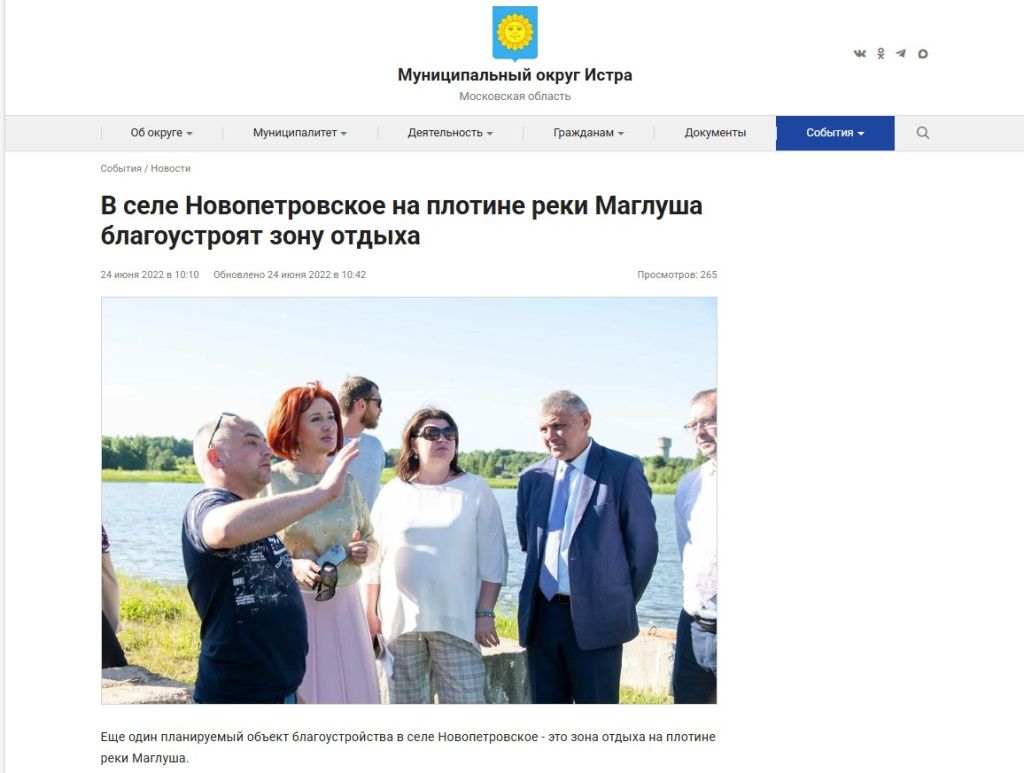Expand the Об округе dropdown menu
The image size is (1024, 773).
(161, 133)
